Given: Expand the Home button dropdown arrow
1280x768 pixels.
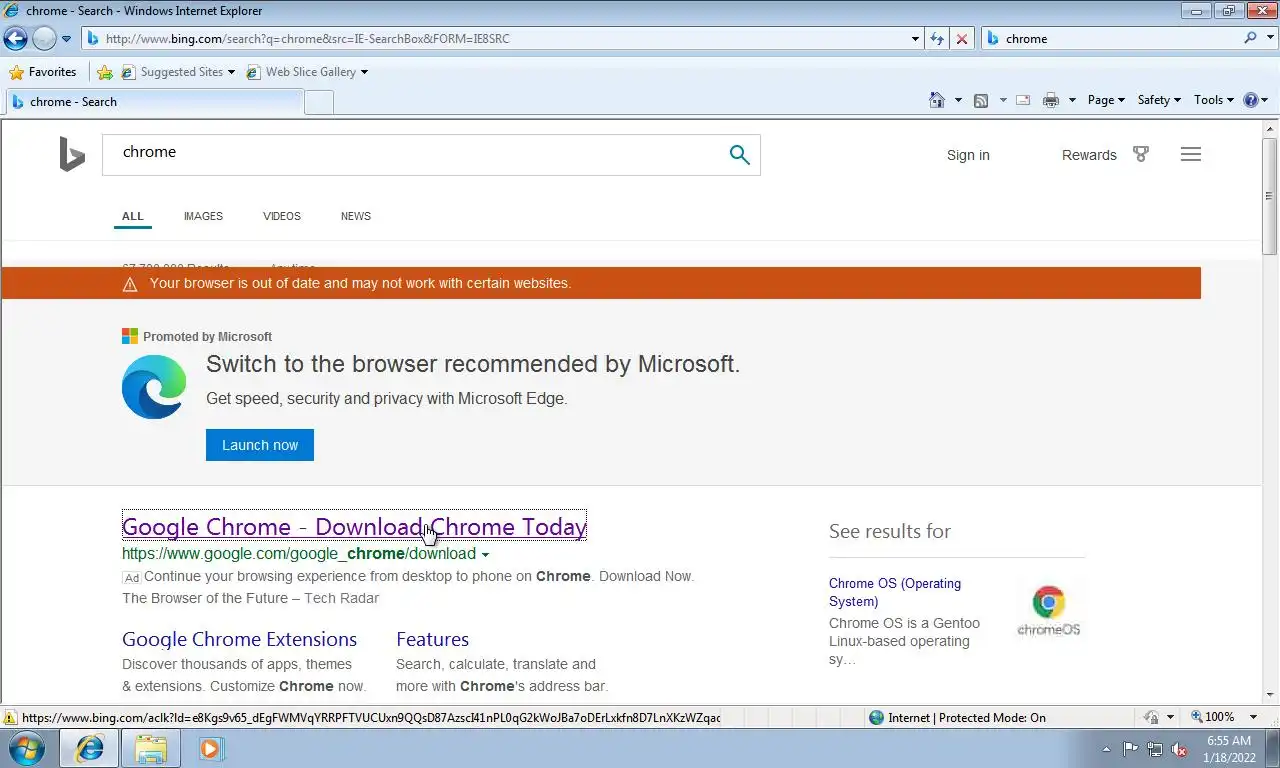Looking at the screenshot, I should 958,100.
